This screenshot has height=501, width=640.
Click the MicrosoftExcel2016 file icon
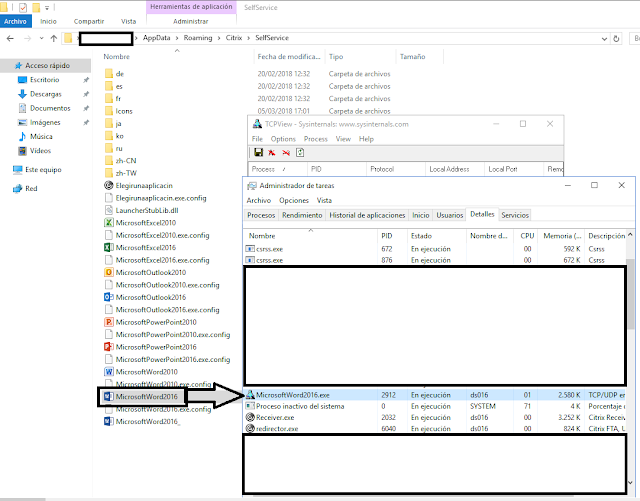coord(109,247)
